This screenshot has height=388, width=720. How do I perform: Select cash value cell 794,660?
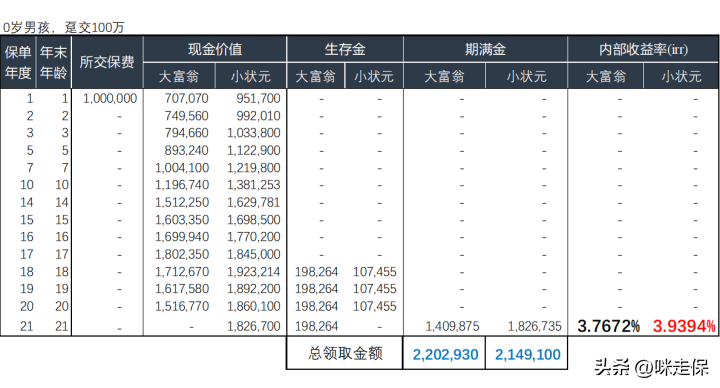point(187,133)
